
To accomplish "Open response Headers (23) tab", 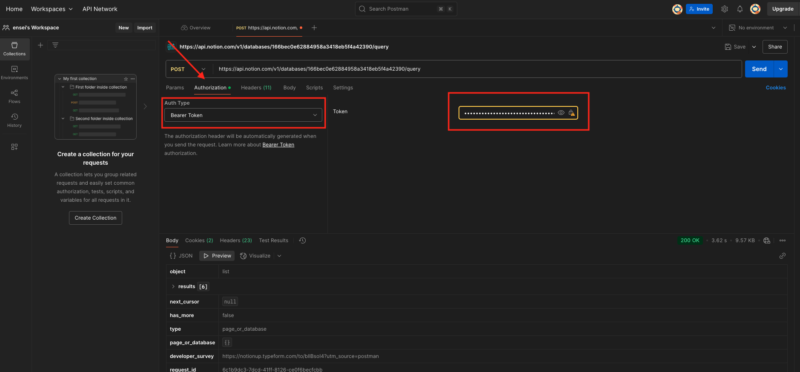I will point(236,240).
